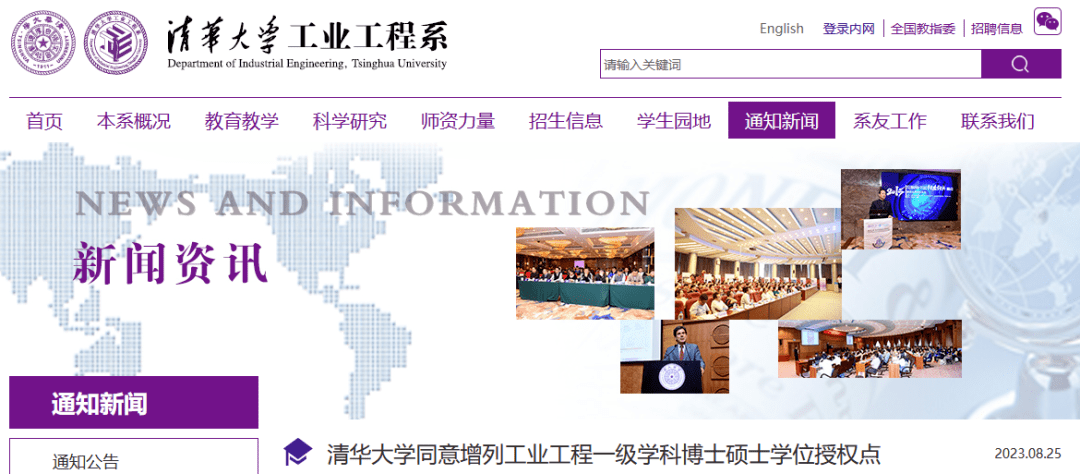Image resolution: width=1080 pixels, height=474 pixels.
Task: Open the 招生信息 menu
Action: pos(566,121)
